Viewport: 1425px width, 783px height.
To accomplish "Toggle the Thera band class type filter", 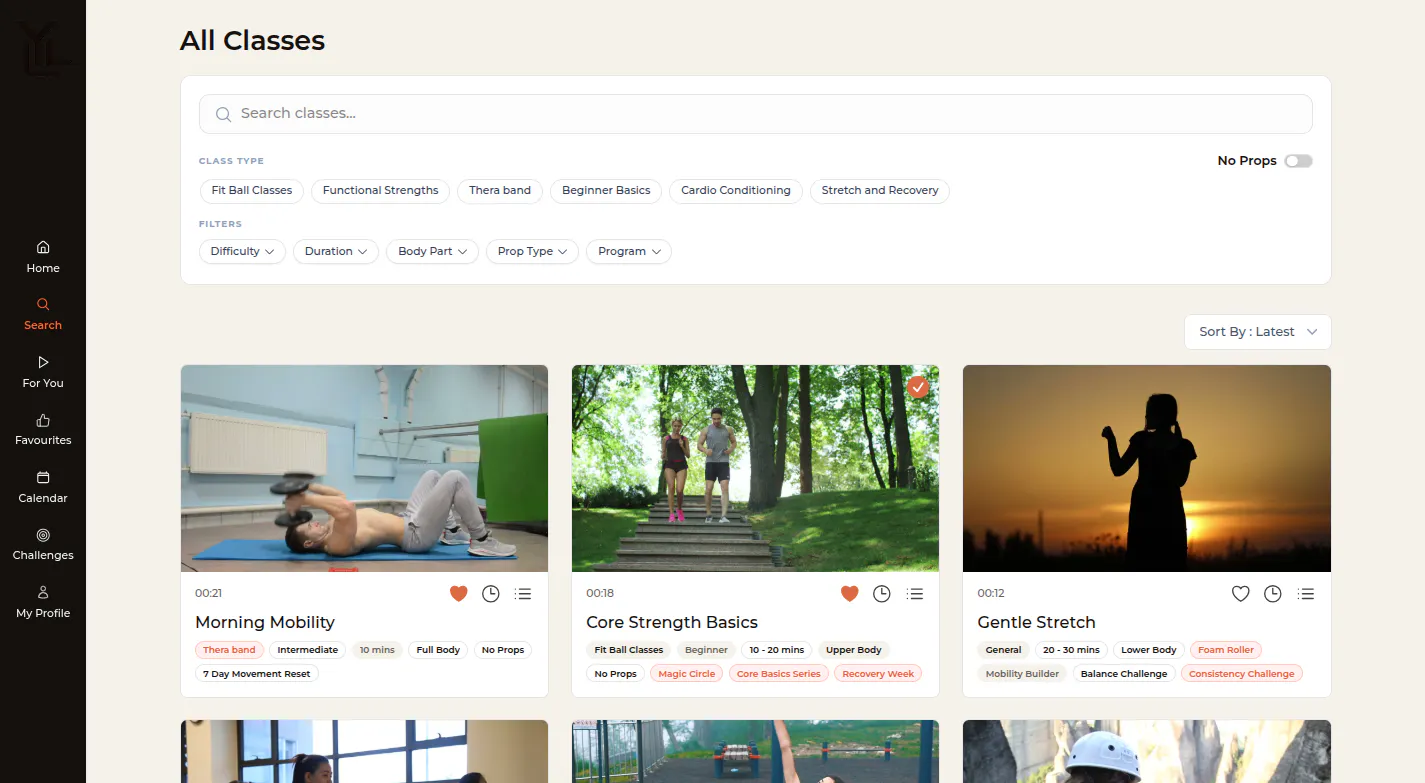I will [x=500, y=190].
